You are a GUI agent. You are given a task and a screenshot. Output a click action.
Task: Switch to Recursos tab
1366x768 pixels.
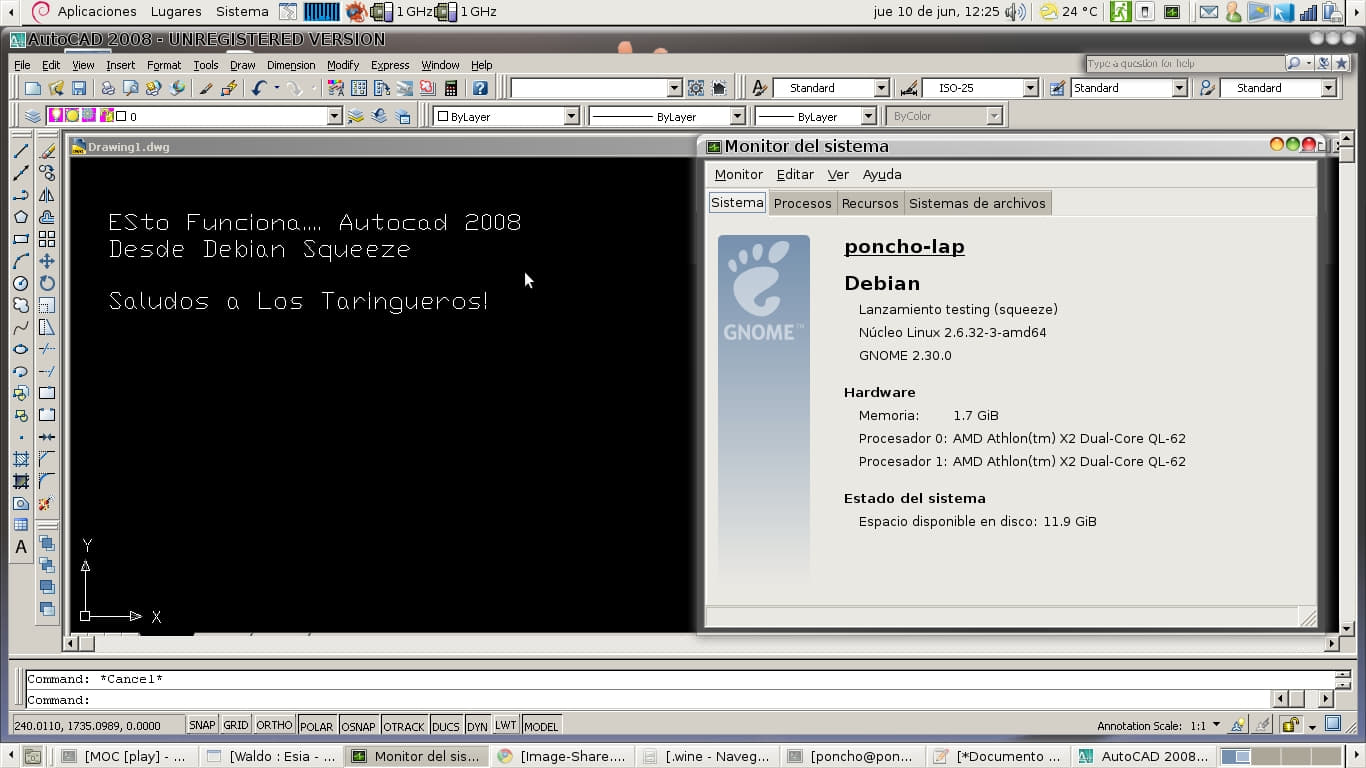(870, 203)
